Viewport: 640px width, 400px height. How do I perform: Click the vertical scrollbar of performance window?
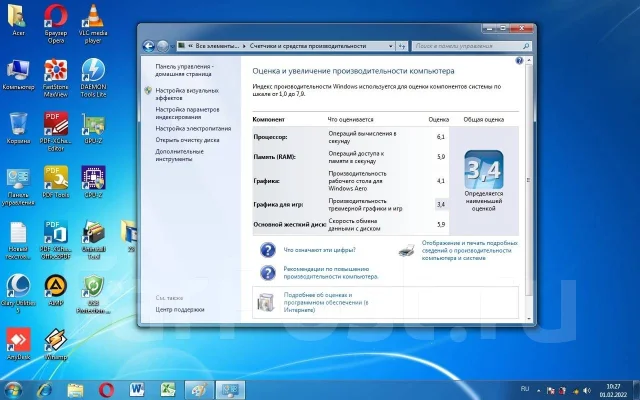pos(529,180)
